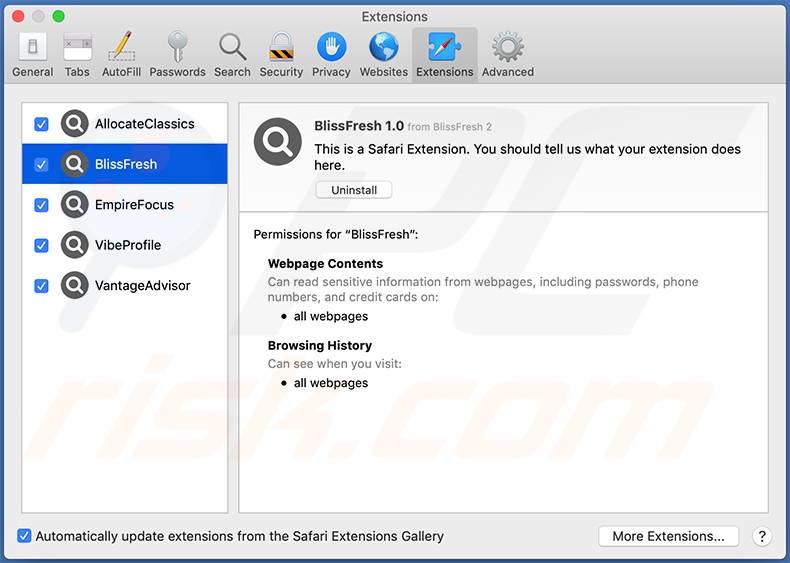790x563 pixels.
Task: Select BlissFresh in the extension list
Action: pos(125,164)
